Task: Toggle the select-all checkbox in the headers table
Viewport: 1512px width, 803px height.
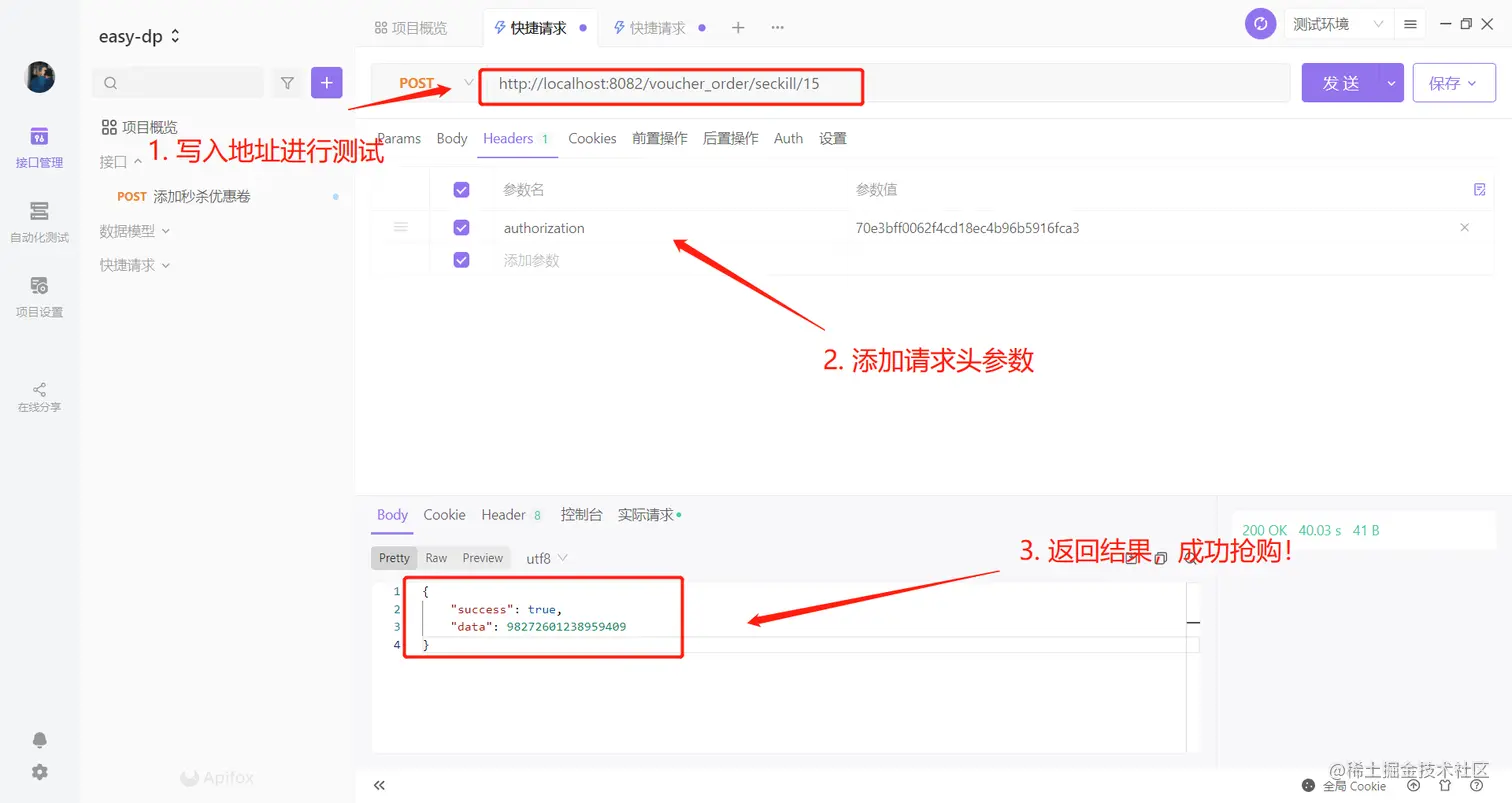Action: point(461,189)
